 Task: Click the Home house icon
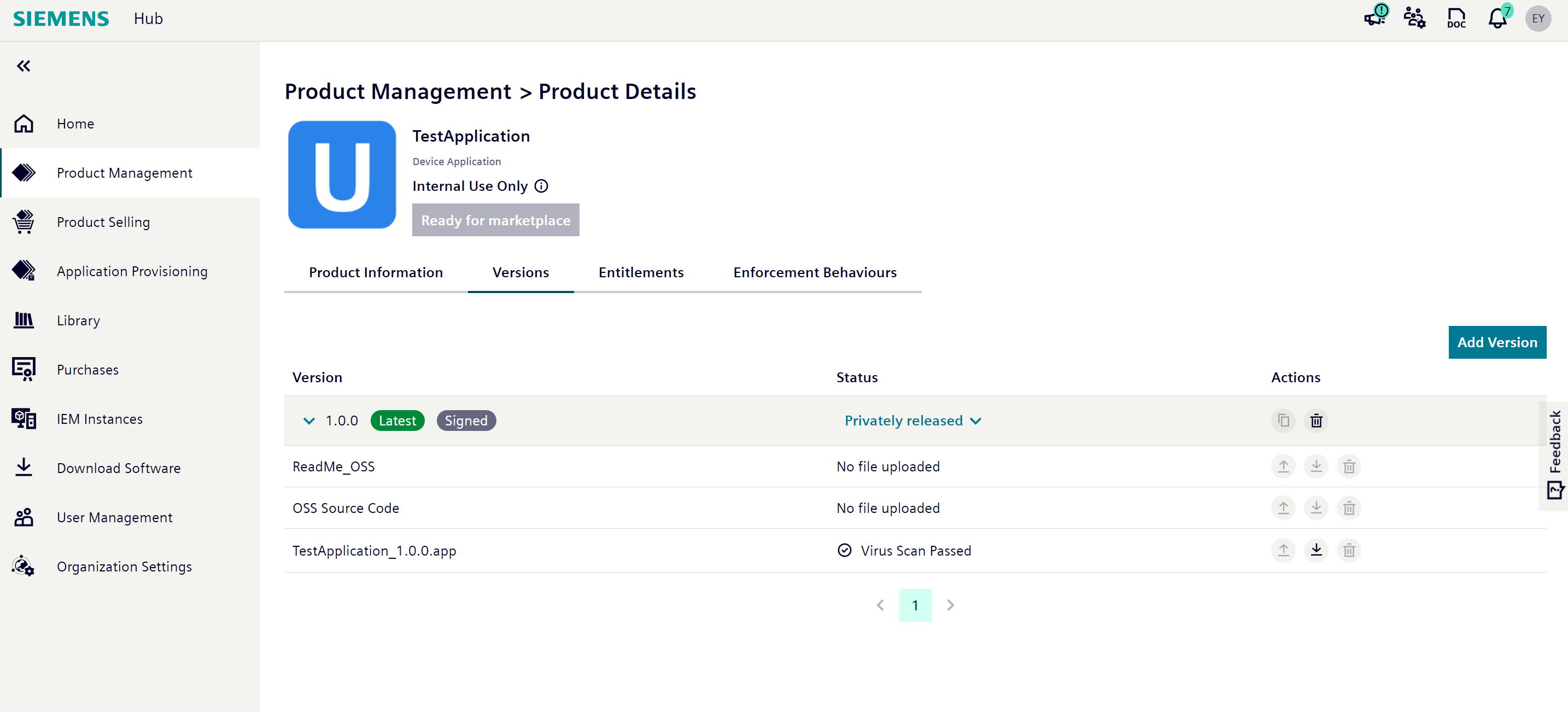(24, 124)
